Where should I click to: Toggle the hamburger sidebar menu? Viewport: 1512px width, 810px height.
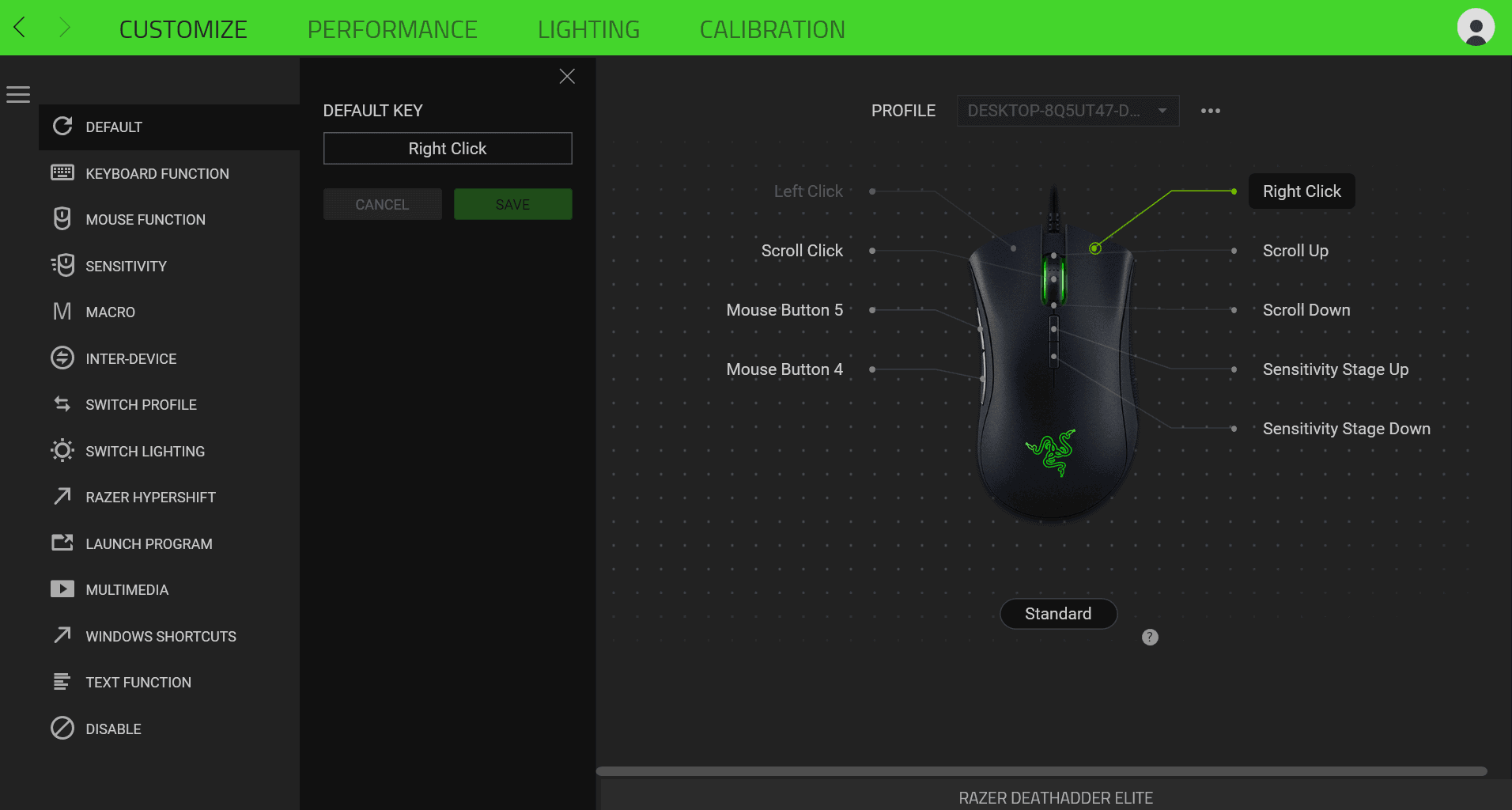coord(18,95)
